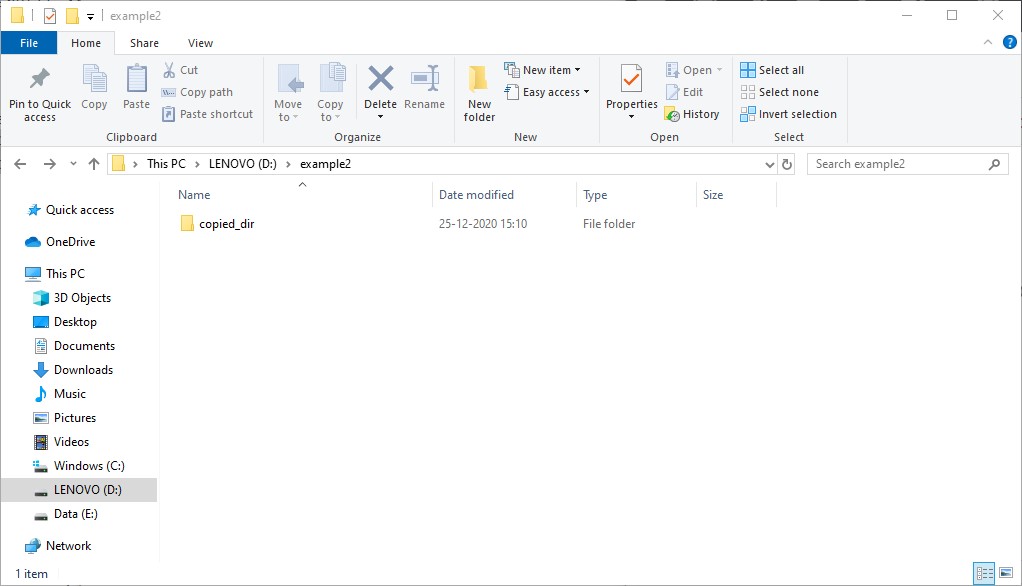Expand address bar history dropdown
Screen dimensions: 1022x586
(769, 164)
